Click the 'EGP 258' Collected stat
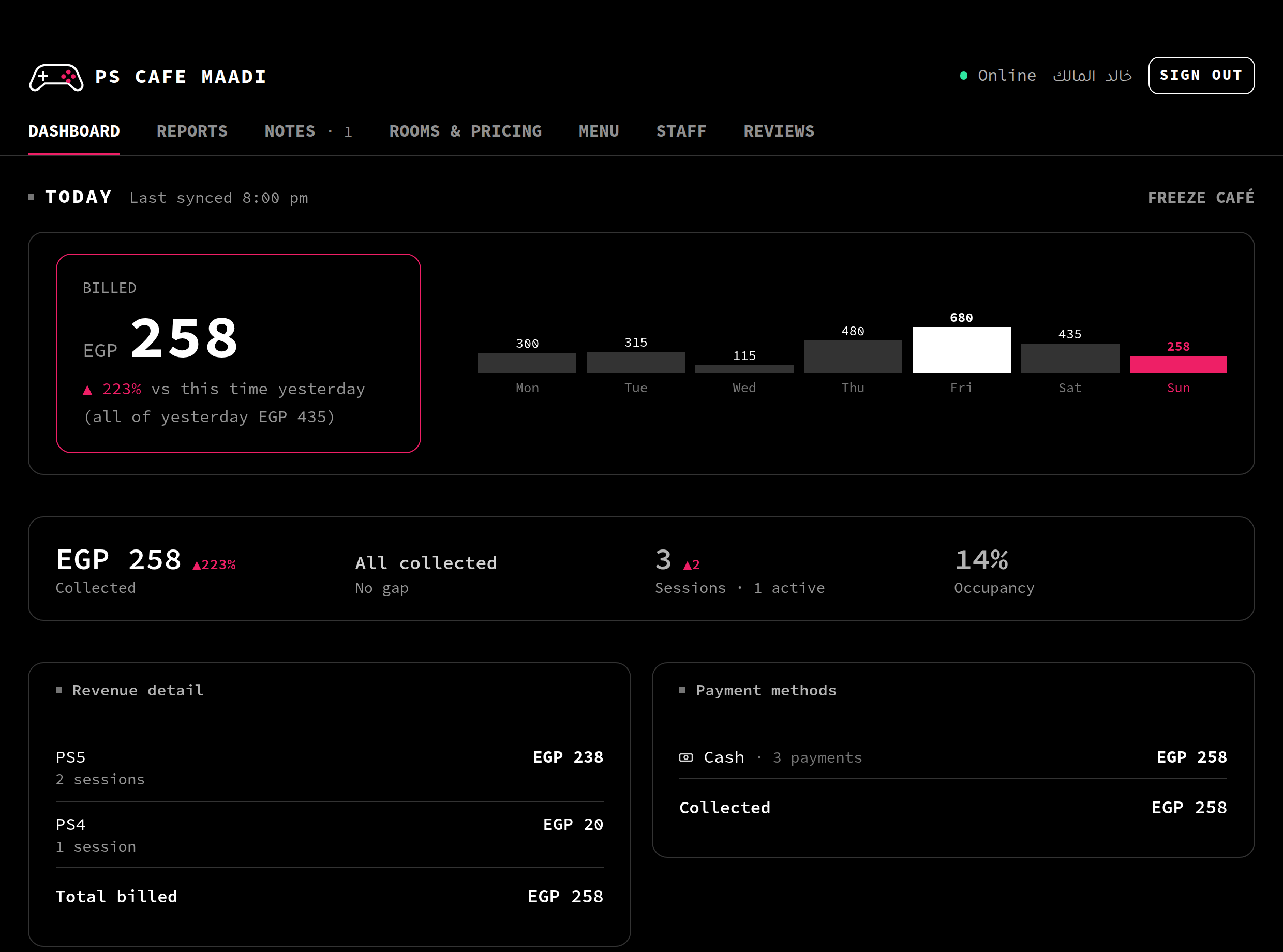 click(118, 560)
